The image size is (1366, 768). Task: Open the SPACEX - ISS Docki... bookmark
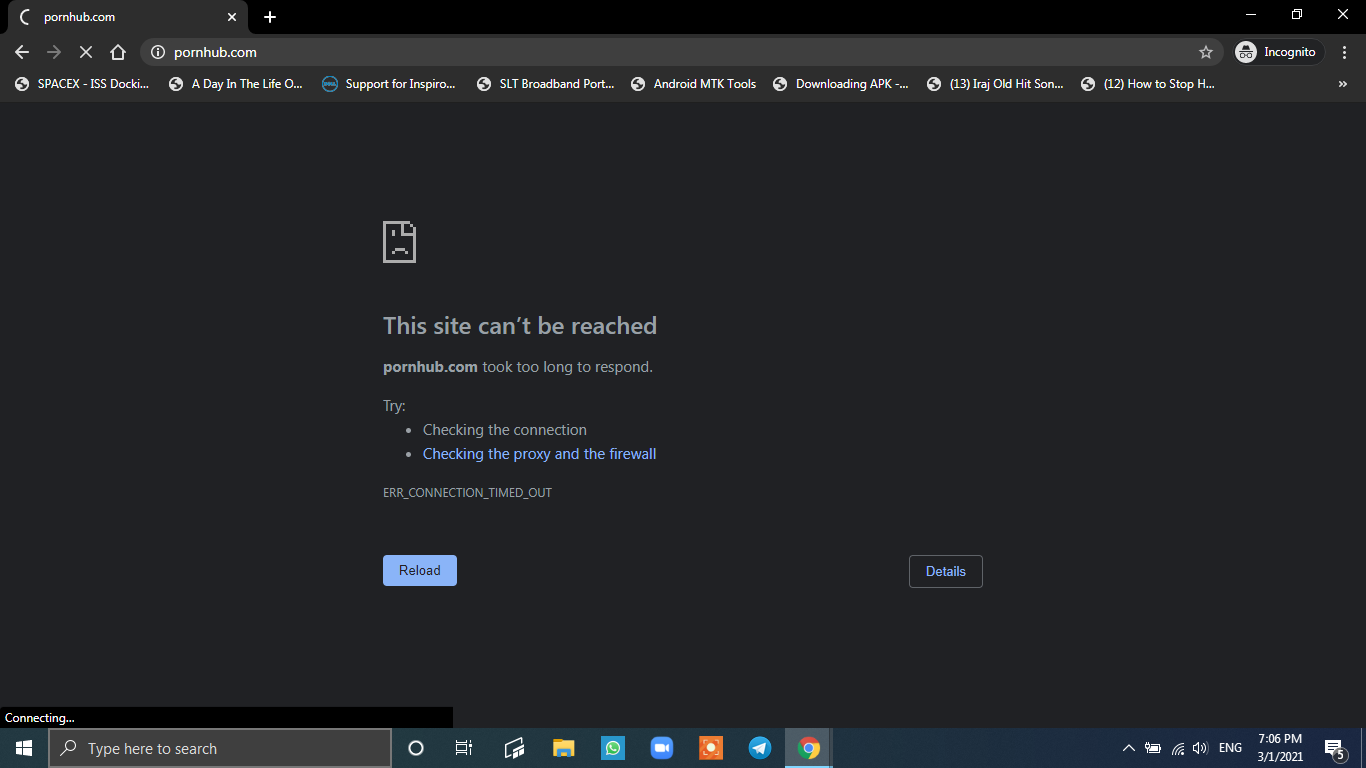tap(82, 84)
